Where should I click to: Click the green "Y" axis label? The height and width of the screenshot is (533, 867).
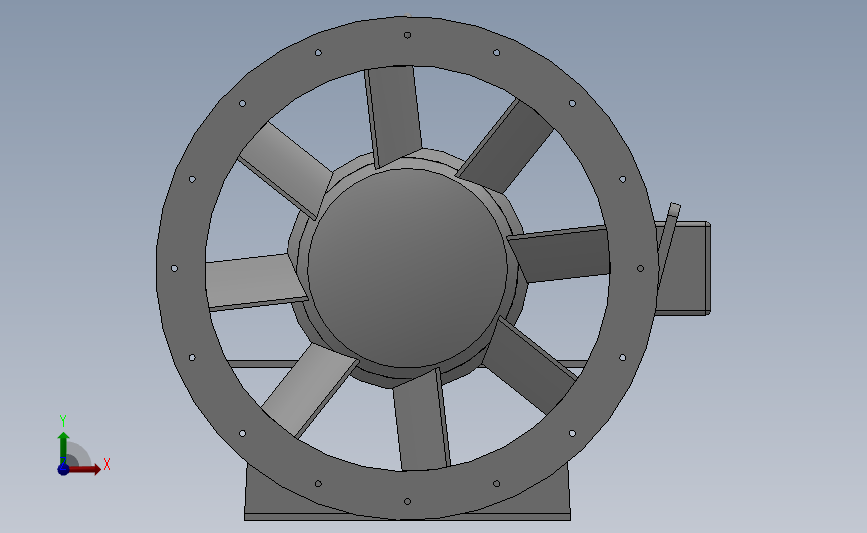click(62, 421)
